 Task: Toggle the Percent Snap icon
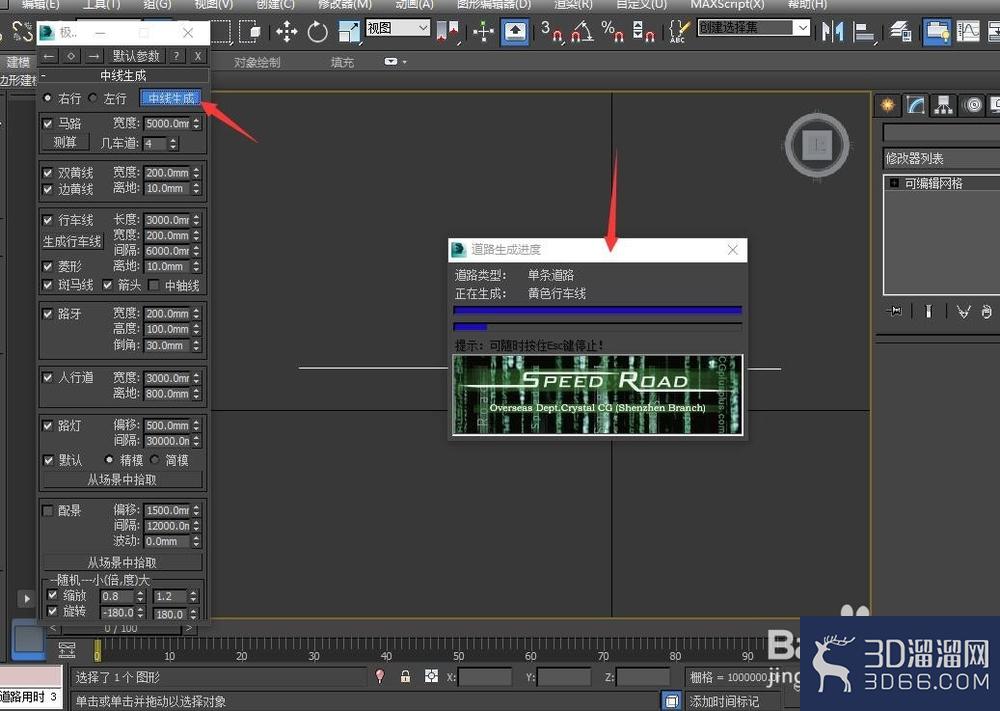pos(612,31)
